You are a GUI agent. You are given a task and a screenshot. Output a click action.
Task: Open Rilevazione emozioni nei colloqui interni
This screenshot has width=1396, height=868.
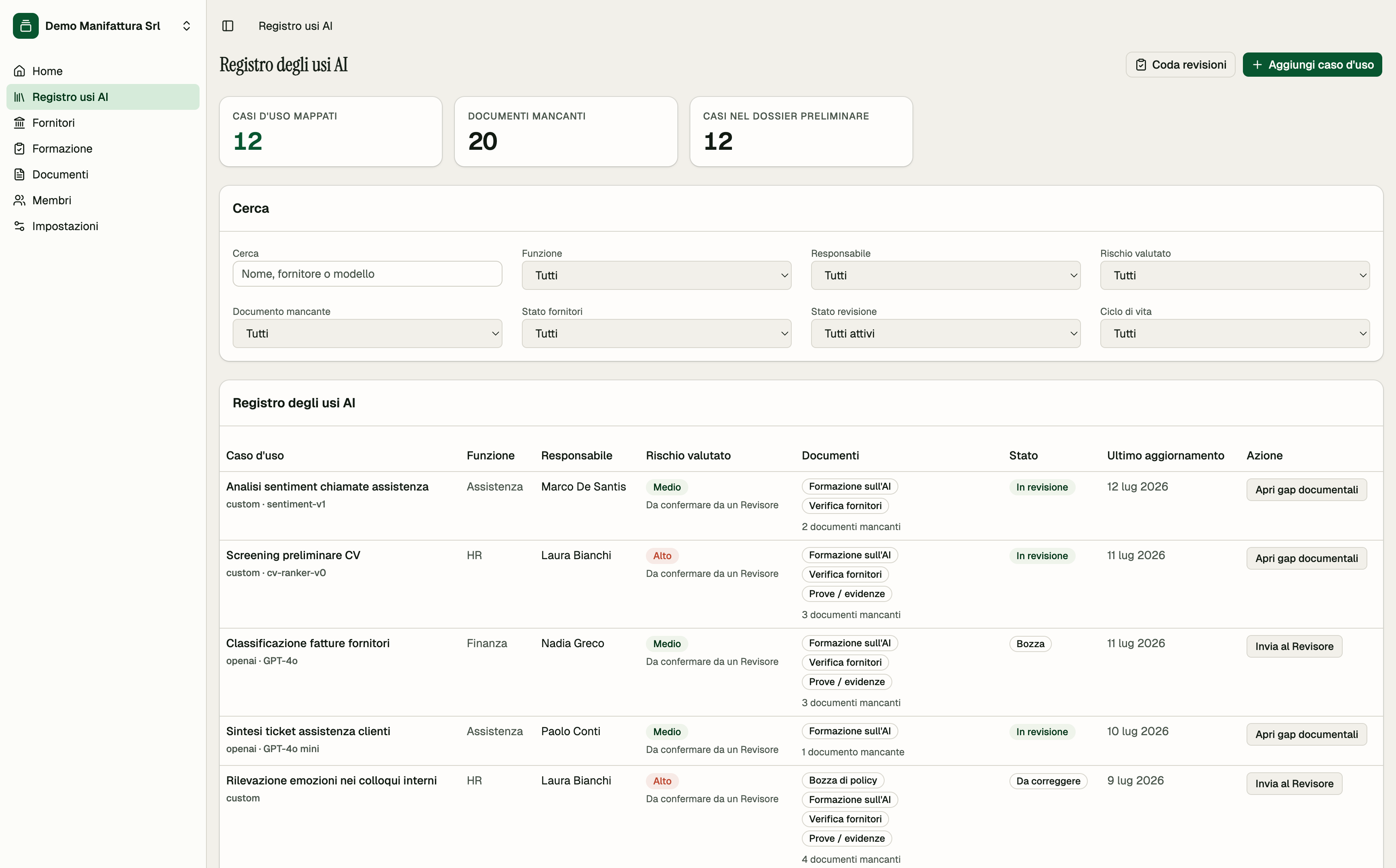click(331, 781)
